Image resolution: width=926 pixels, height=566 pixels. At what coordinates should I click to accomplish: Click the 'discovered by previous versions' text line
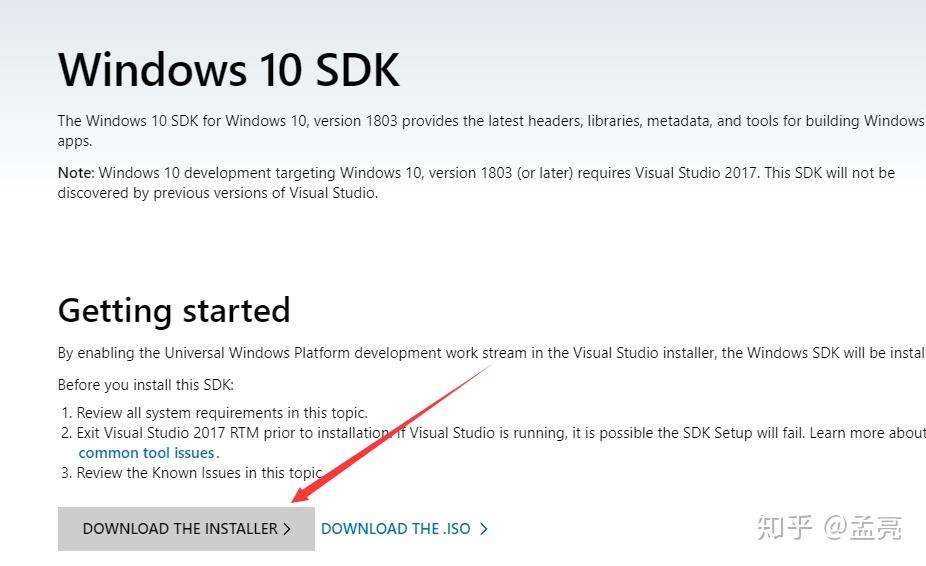217,193
